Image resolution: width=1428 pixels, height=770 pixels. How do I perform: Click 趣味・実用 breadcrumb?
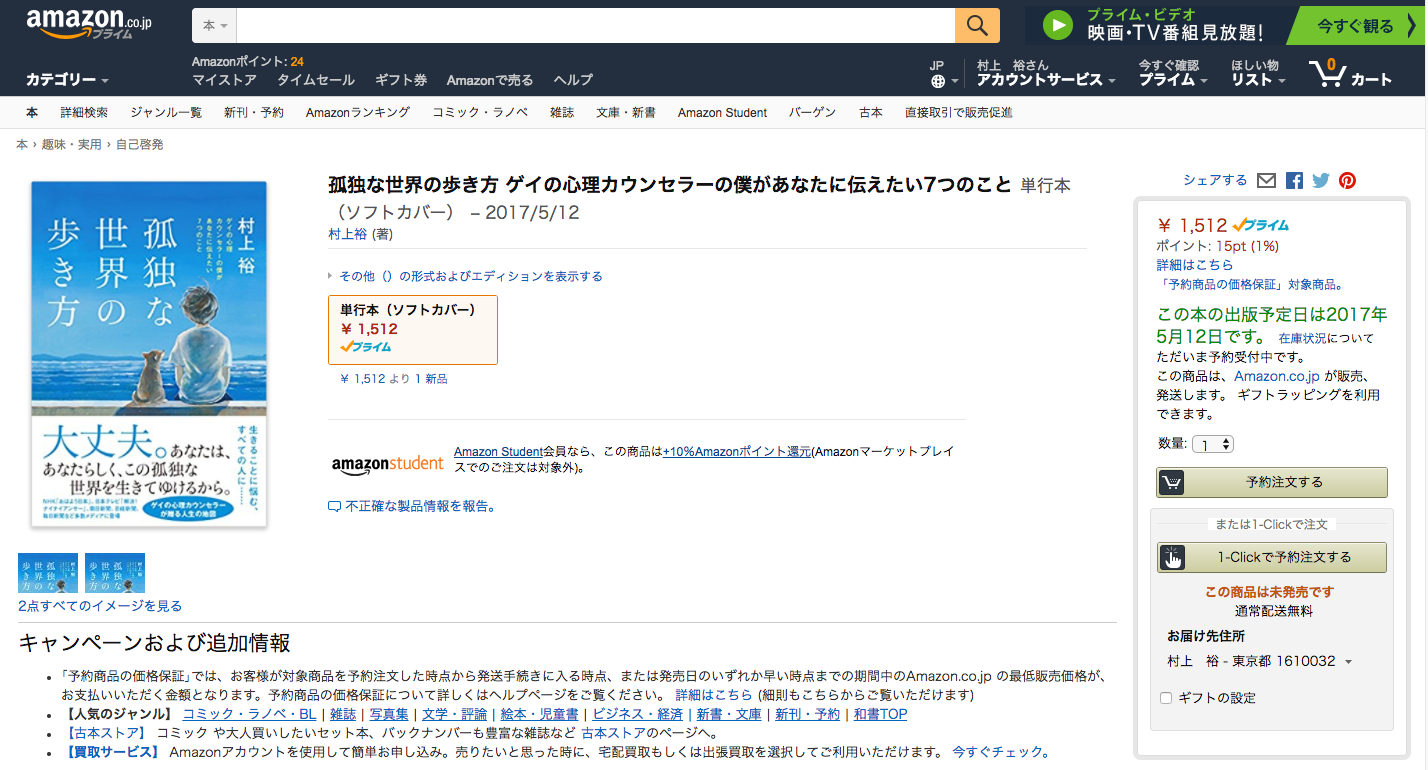[x=72, y=145]
